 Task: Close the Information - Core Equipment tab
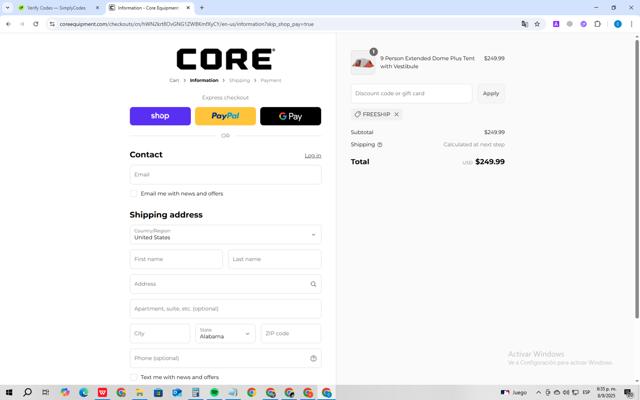click(188, 8)
